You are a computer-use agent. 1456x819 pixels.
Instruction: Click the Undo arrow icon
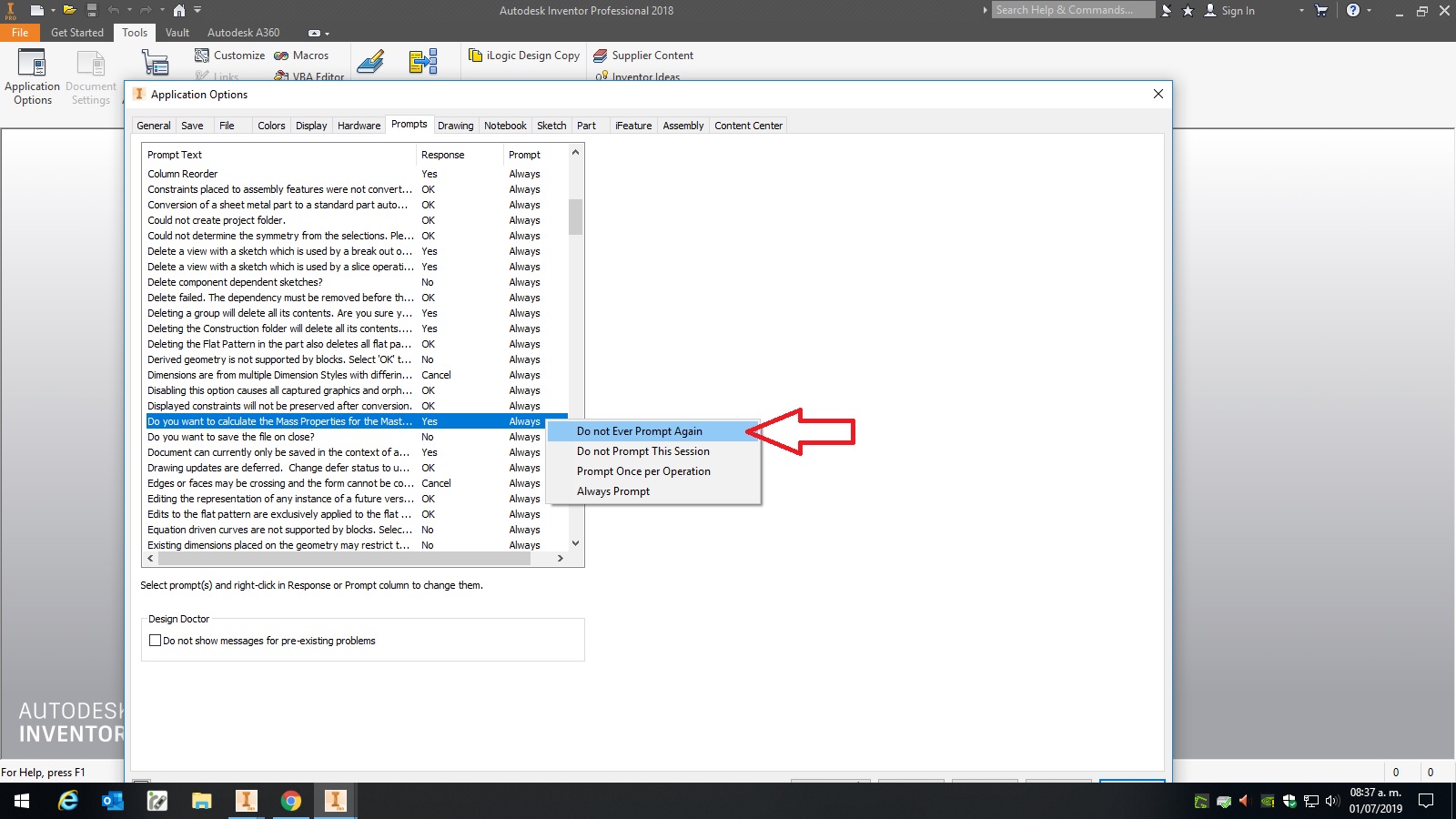tap(113, 10)
